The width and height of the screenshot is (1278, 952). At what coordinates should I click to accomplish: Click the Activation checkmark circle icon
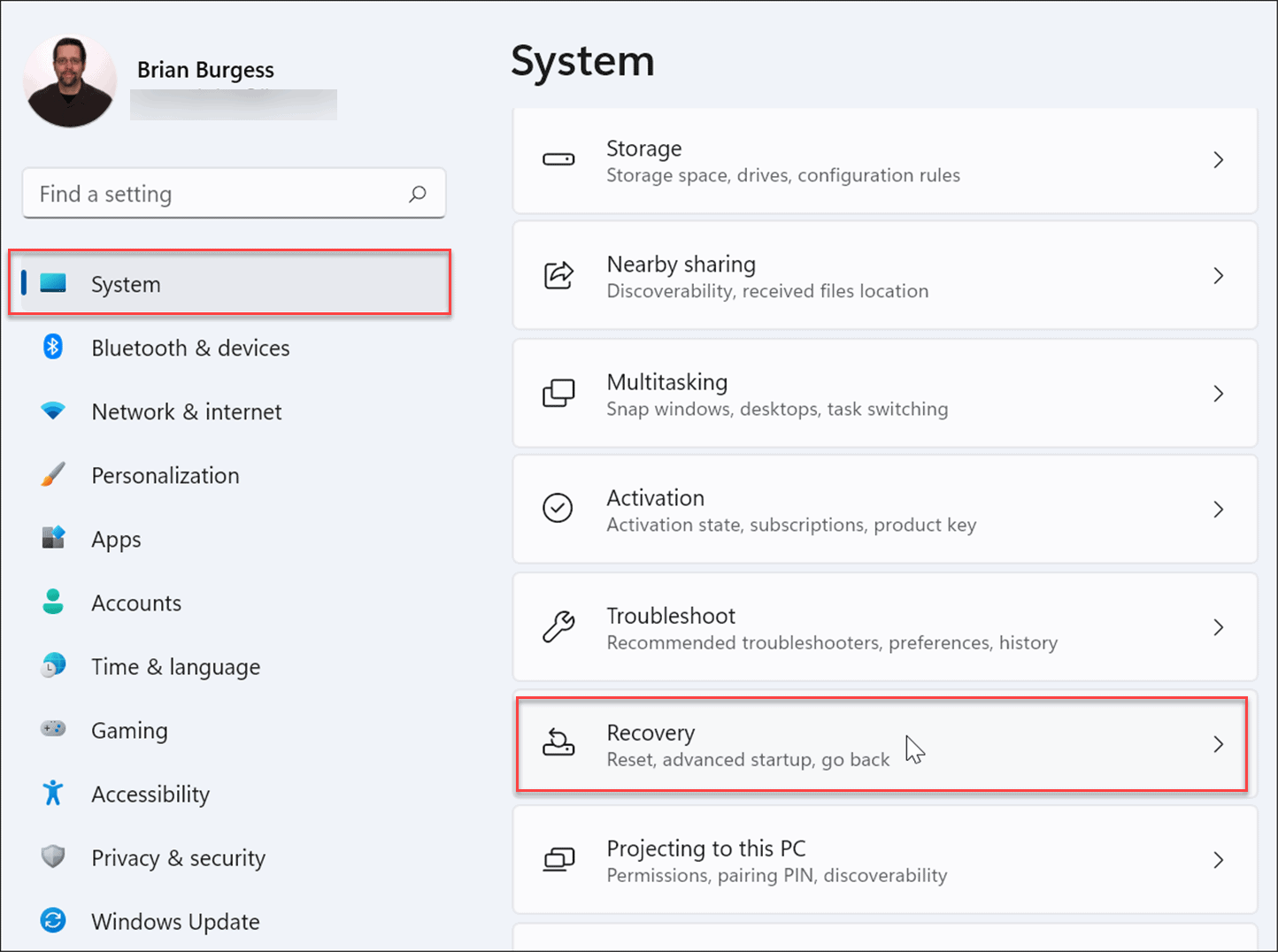point(558,509)
